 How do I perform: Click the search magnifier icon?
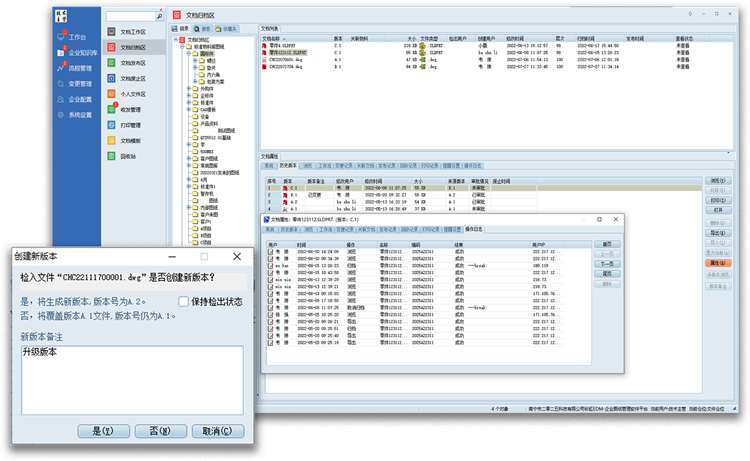tap(160, 17)
